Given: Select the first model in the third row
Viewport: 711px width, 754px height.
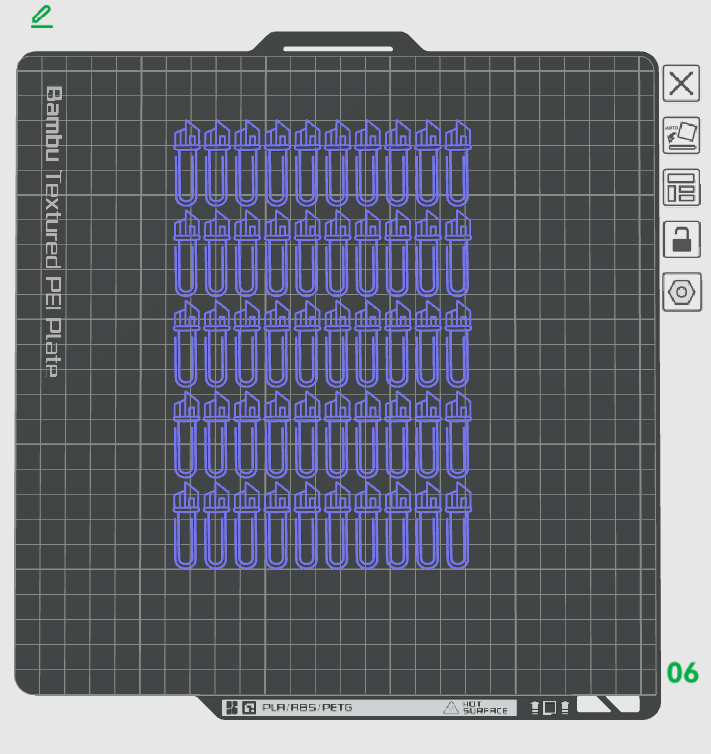Looking at the screenshot, I should coord(187,344).
